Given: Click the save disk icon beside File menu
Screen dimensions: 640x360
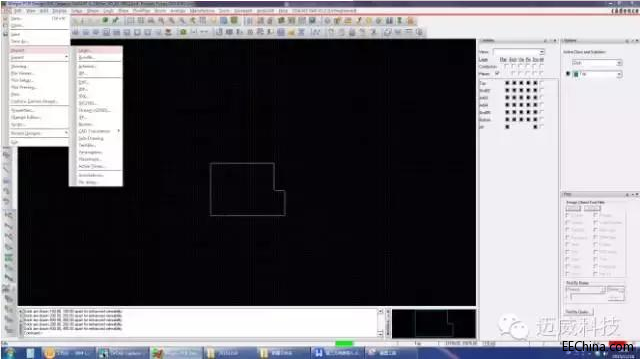Looking at the screenshot, I should click(x=5, y=34).
